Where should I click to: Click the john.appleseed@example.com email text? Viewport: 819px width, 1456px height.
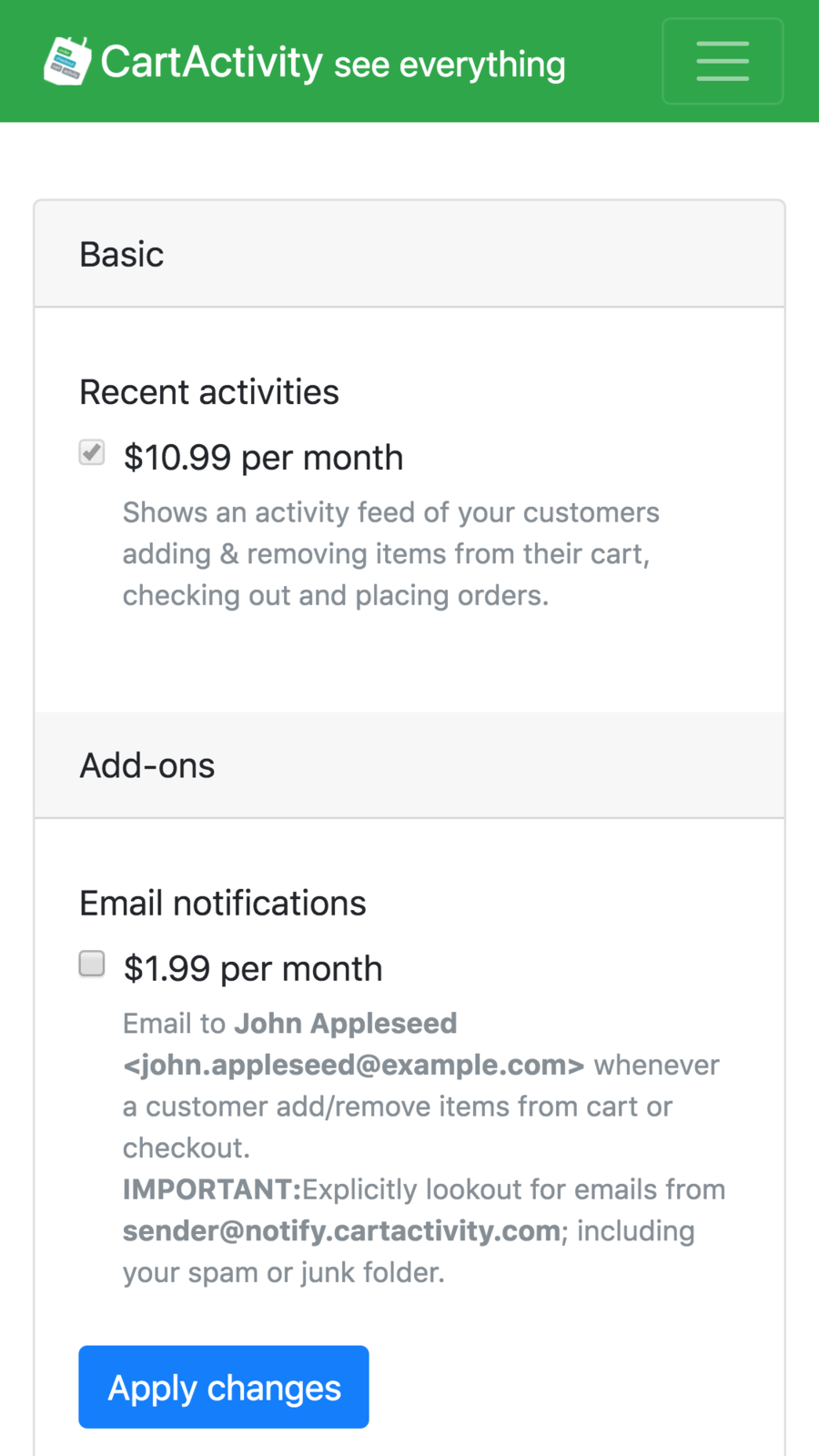[x=354, y=1065]
